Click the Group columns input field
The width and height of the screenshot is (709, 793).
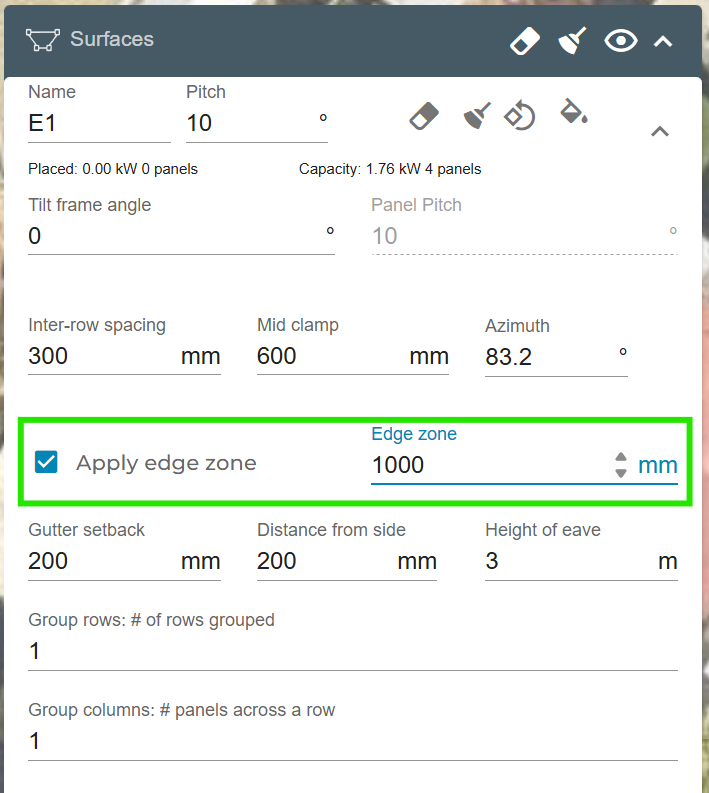(350, 742)
